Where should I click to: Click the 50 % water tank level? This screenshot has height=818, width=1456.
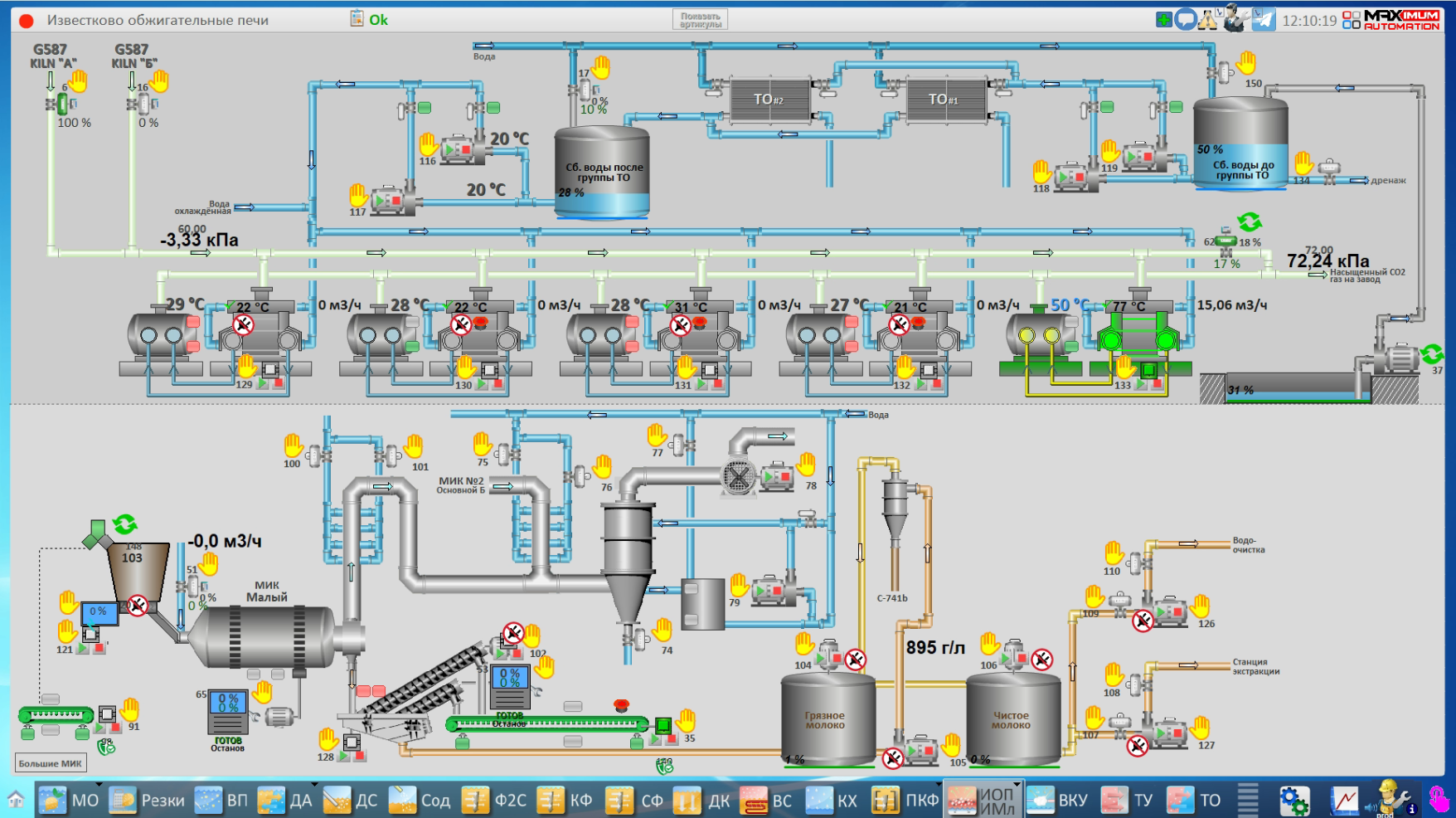(1210, 149)
